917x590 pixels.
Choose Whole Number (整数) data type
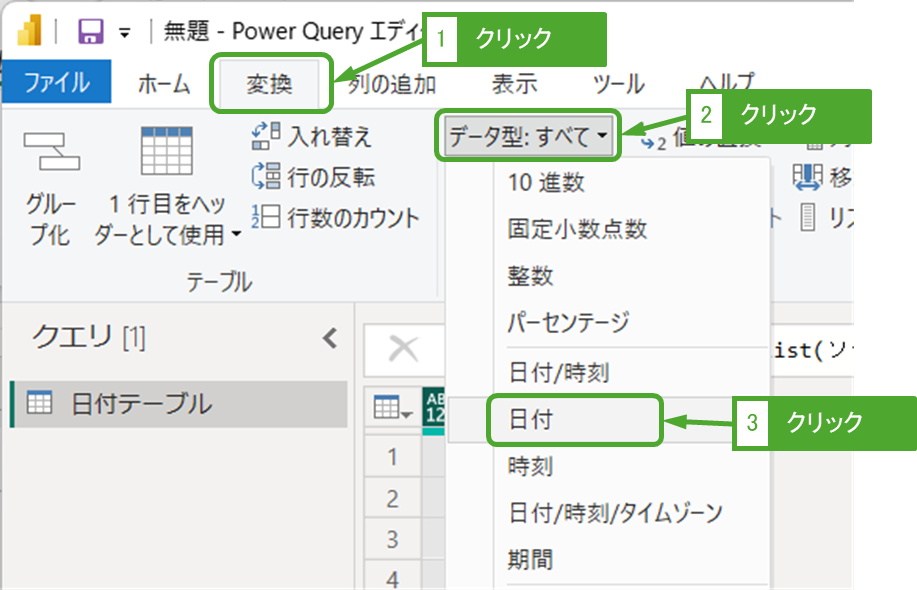[x=530, y=276]
